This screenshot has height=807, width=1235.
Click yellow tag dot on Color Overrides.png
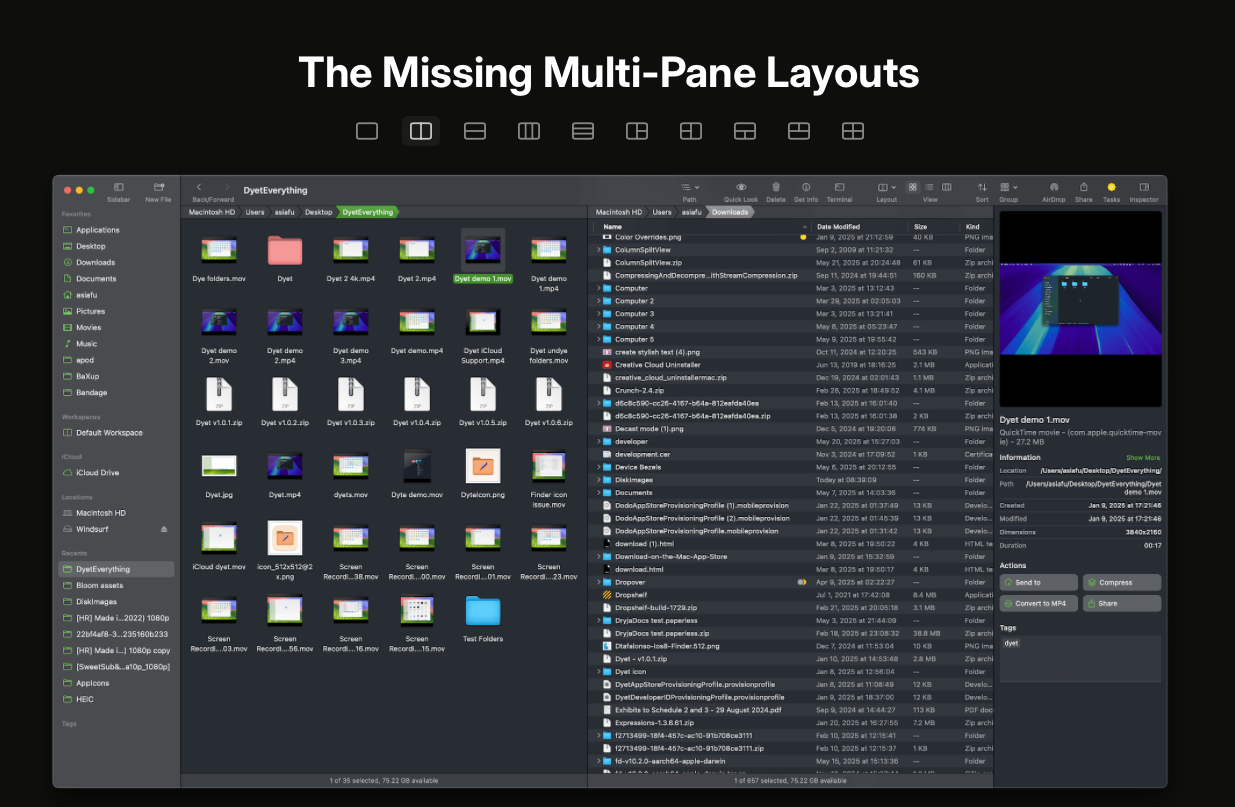click(x=803, y=237)
